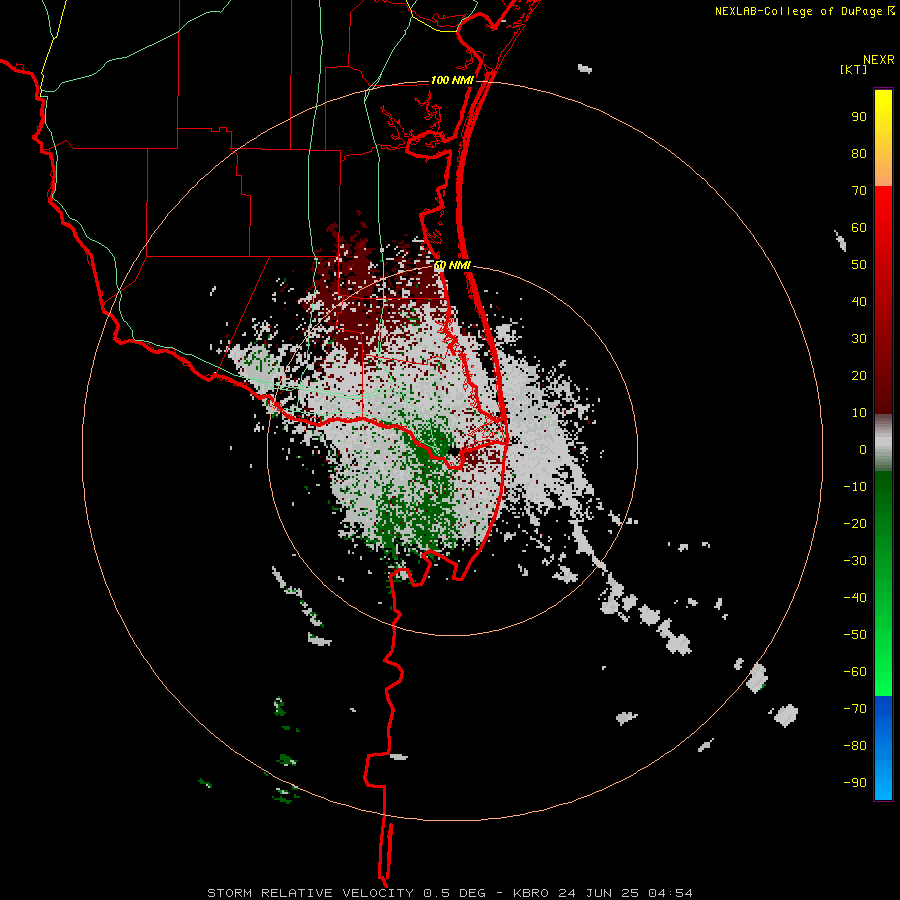Click the 80 value on velocity scale
This screenshot has width=900, height=900.
pos(859,154)
